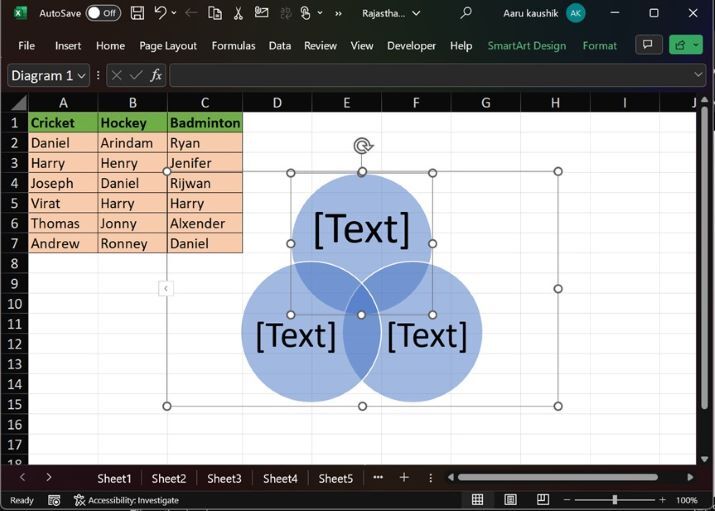Open the Format tab
The height and width of the screenshot is (511, 715).
pos(599,46)
